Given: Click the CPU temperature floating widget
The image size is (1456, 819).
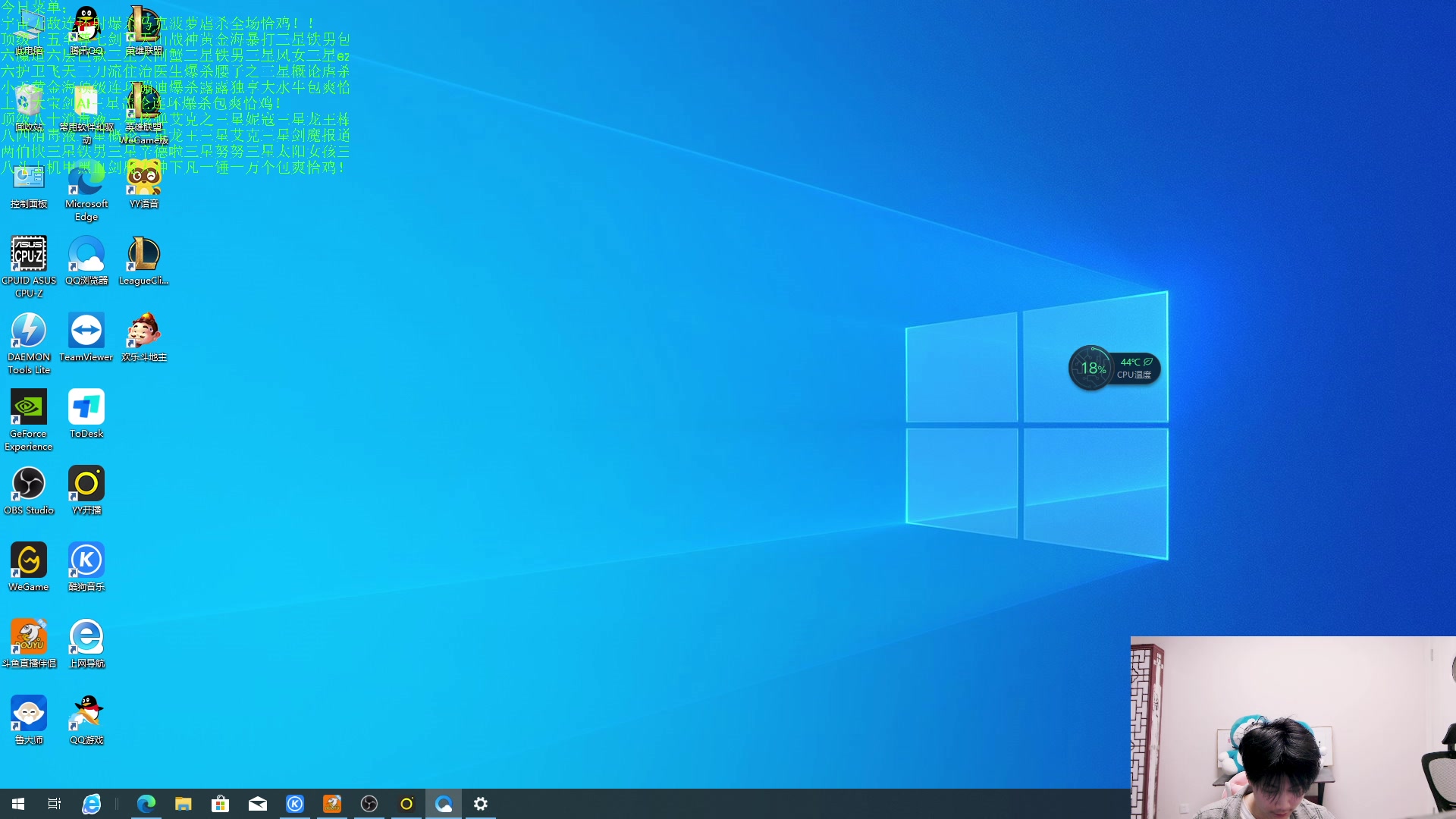Looking at the screenshot, I should tap(1114, 369).
